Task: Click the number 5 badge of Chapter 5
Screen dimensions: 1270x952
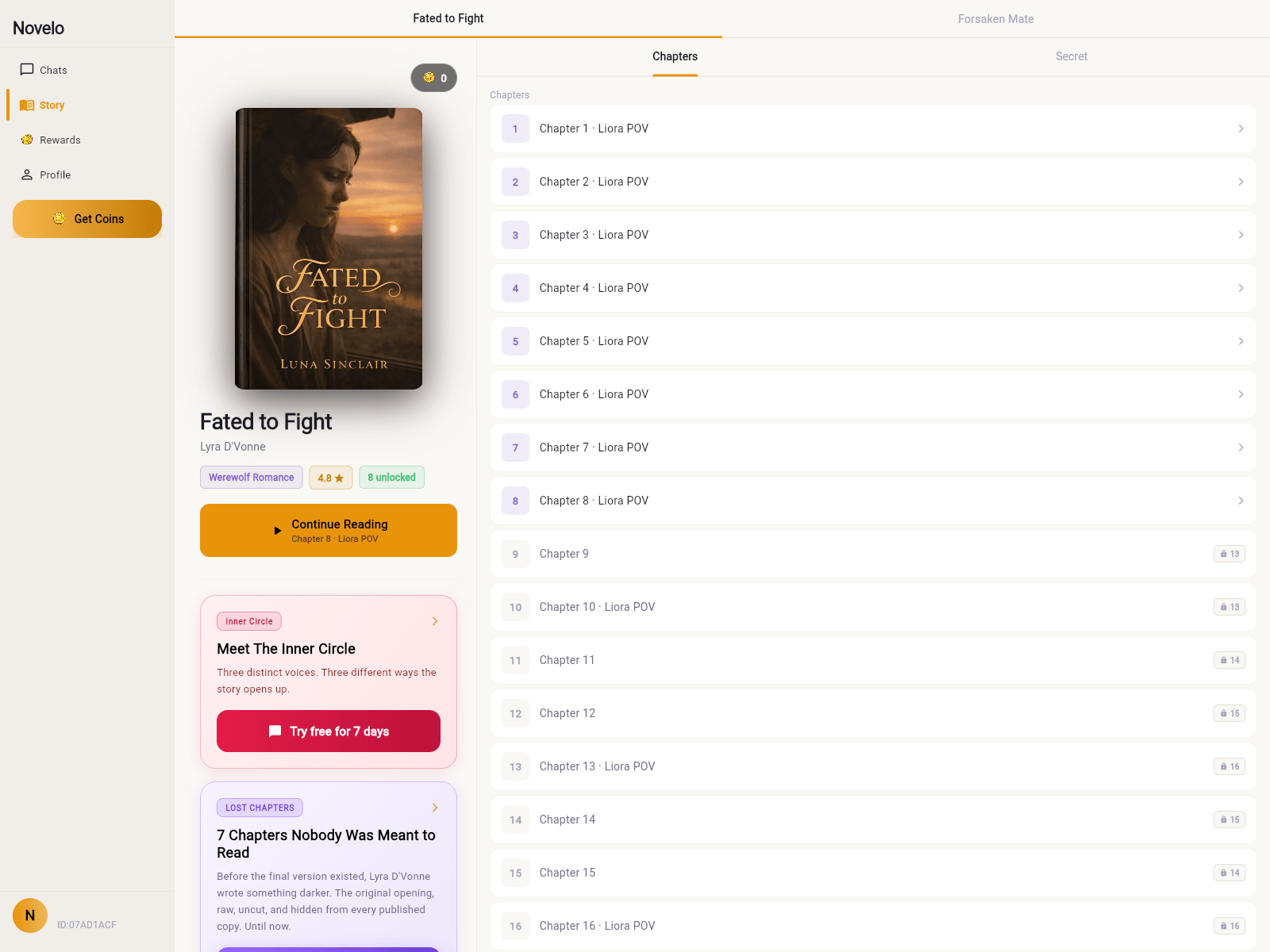Action: (x=515, y=341)
